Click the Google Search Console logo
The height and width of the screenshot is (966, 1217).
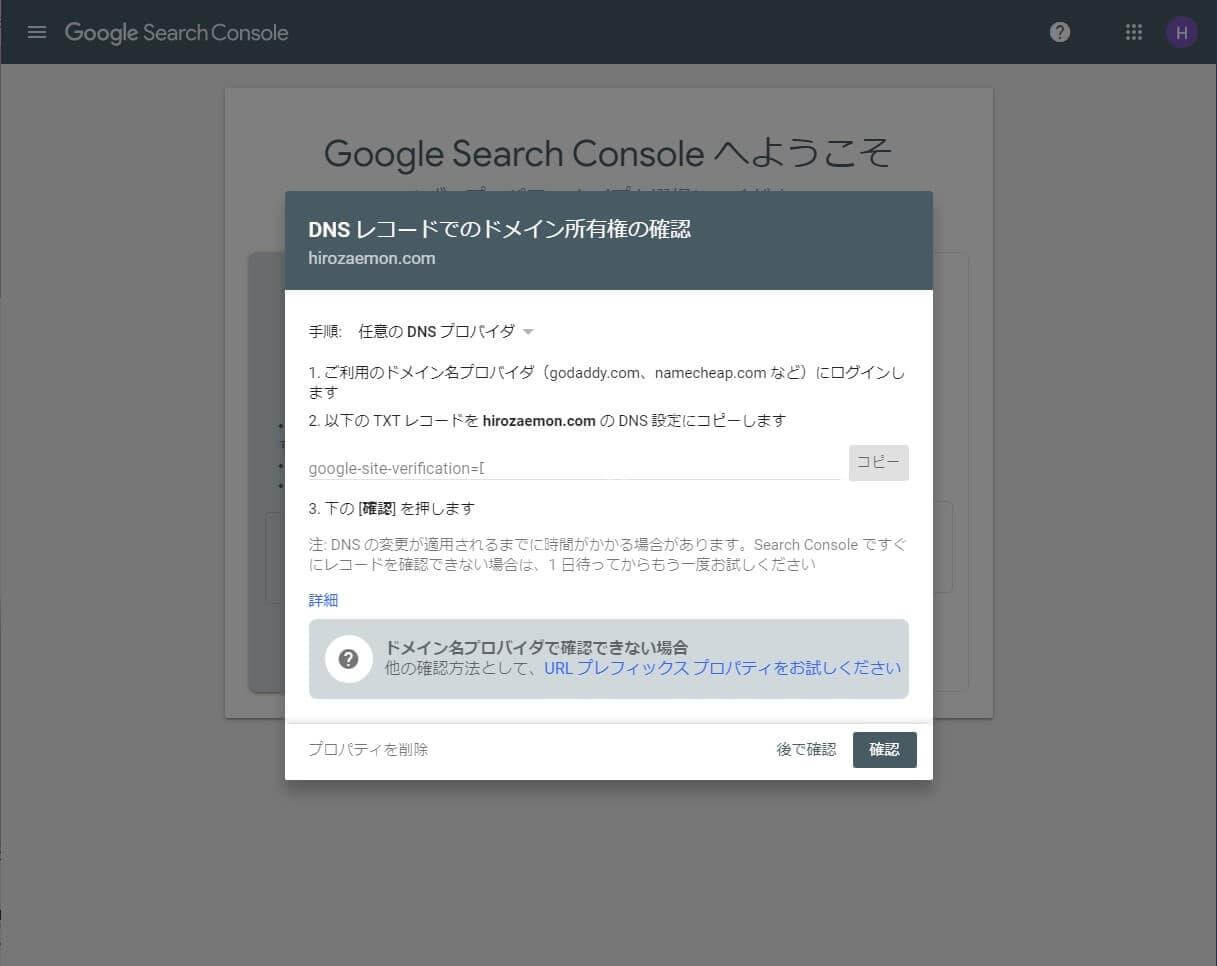[x=176, y=32]
